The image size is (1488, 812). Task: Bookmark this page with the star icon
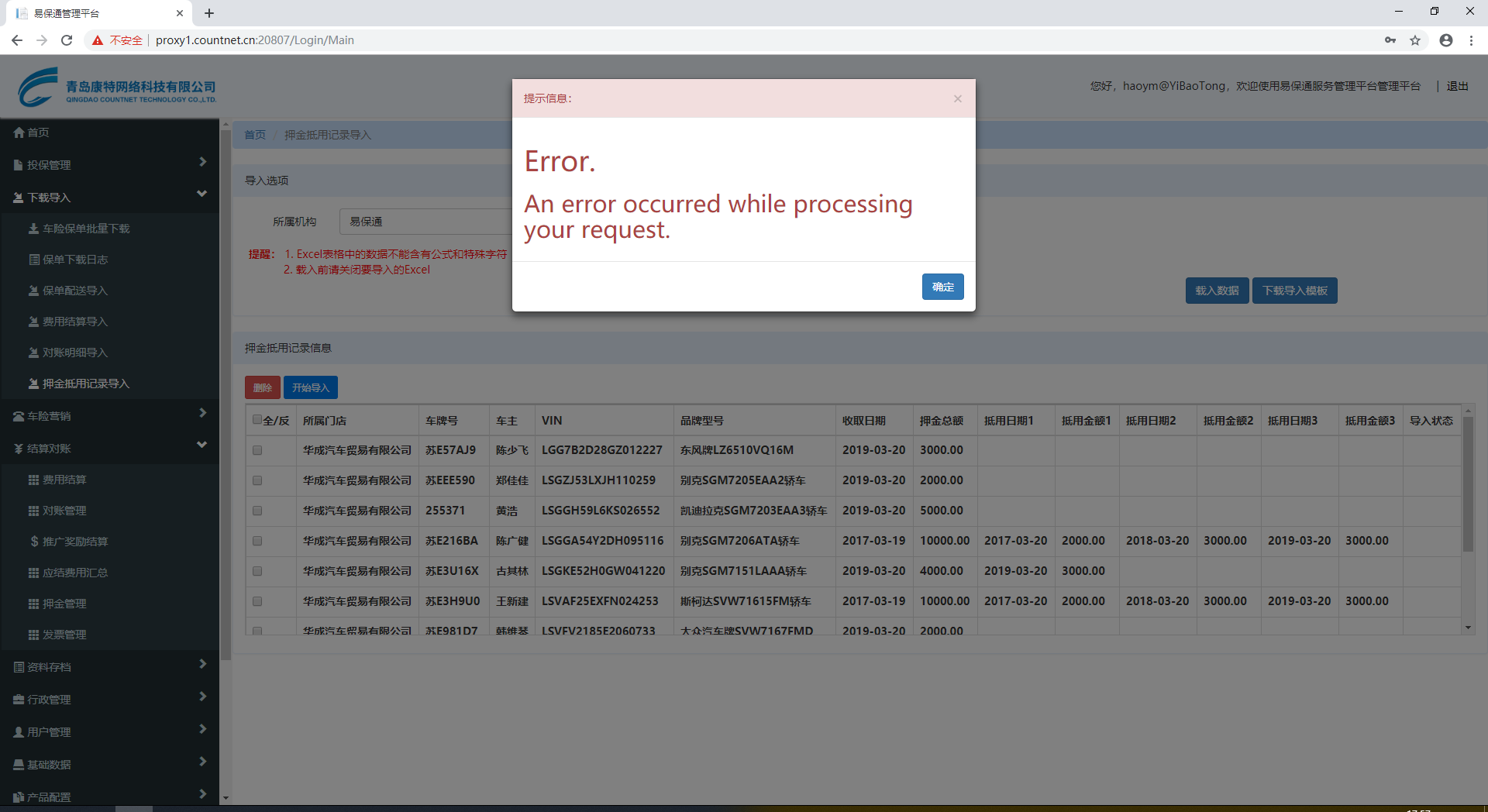tap(1415, 40)
